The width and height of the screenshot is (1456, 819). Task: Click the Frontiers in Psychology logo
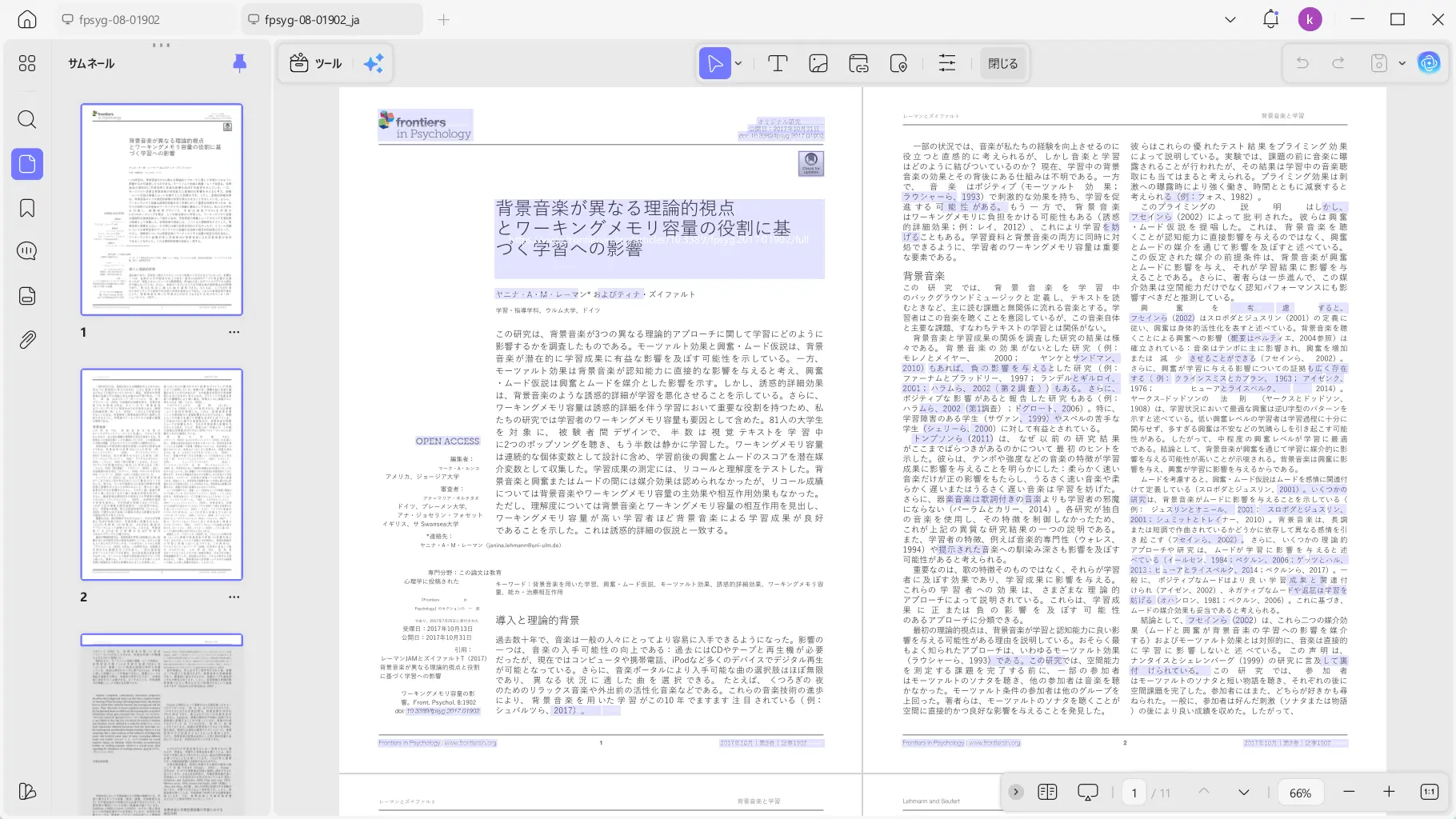[425, 126]
